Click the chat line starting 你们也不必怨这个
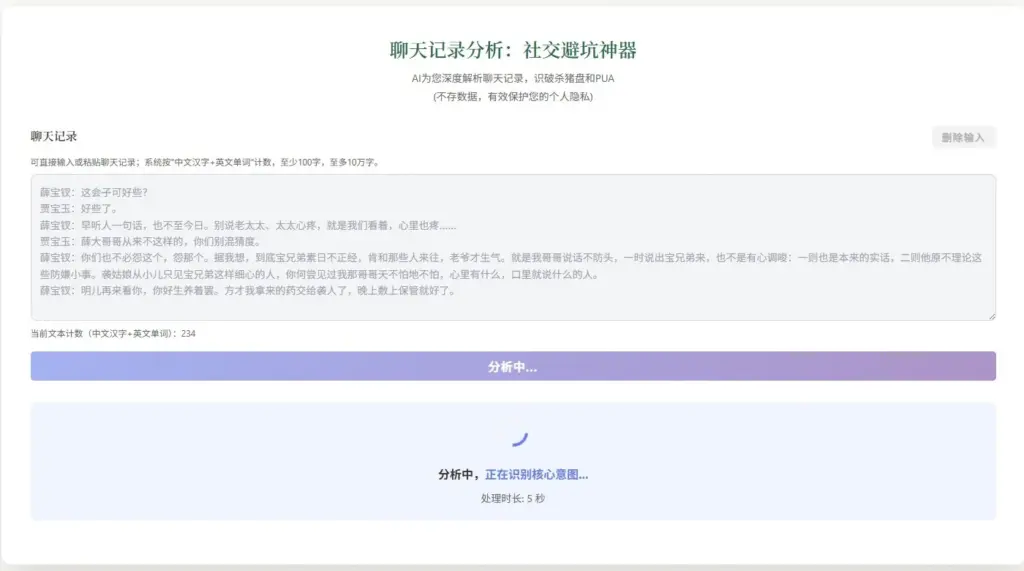The width and height of the screenshot is (1024, 571). point(511,266)
